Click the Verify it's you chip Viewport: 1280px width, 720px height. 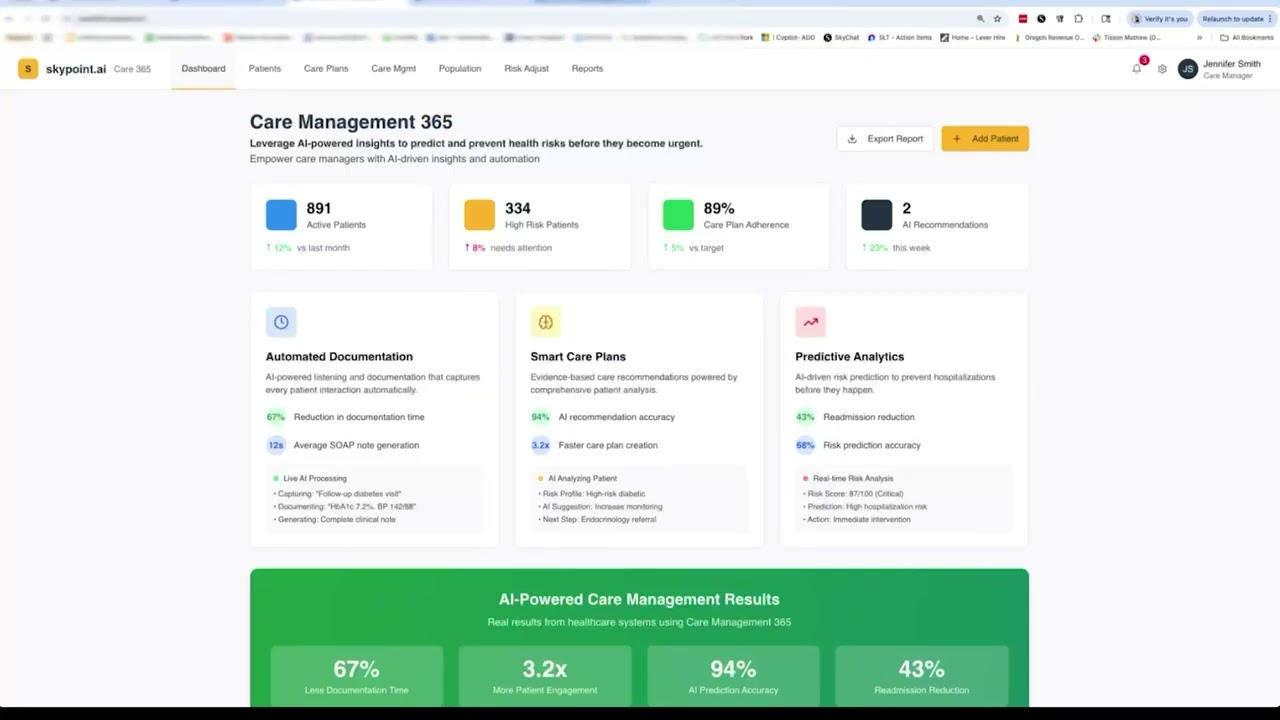1160,19
